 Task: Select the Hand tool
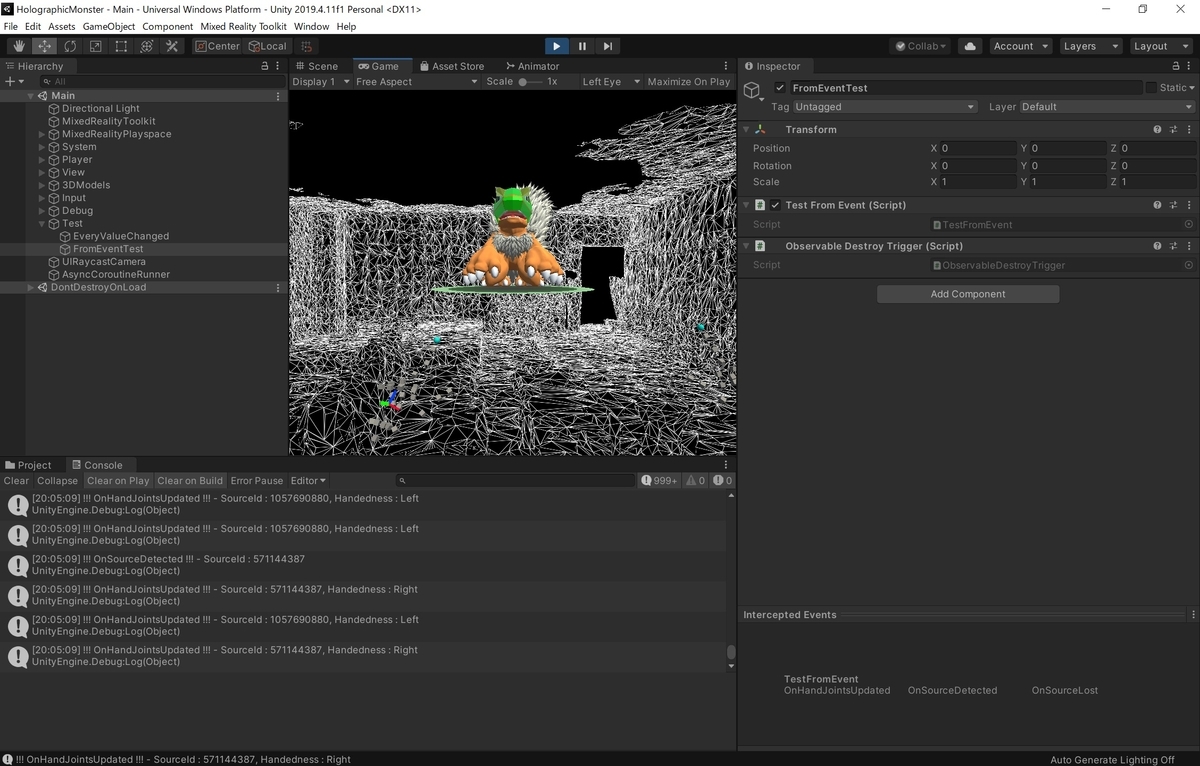click(19, 46)
